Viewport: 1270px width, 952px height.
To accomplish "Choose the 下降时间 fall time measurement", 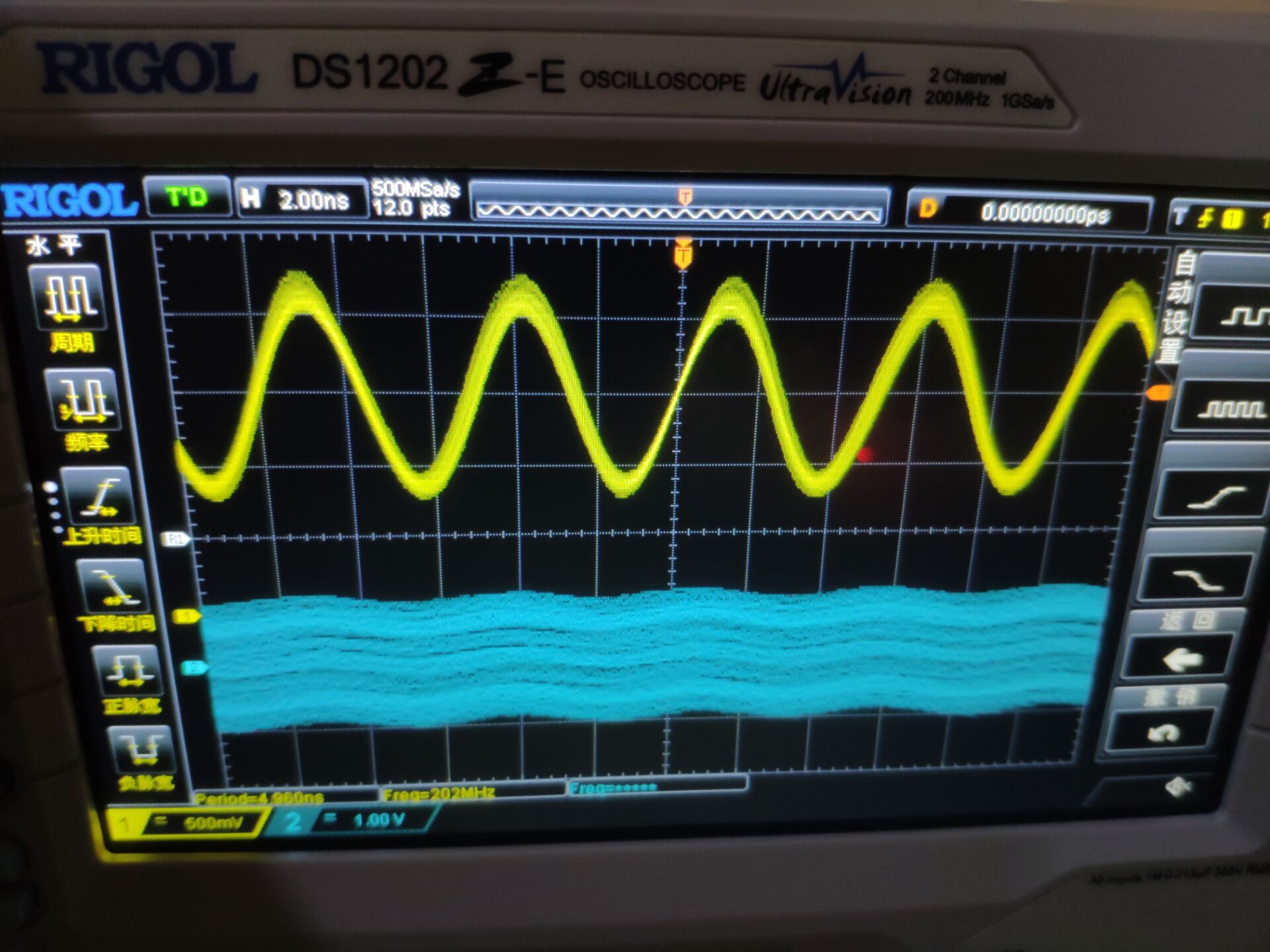I will click(x=113, y=587).
